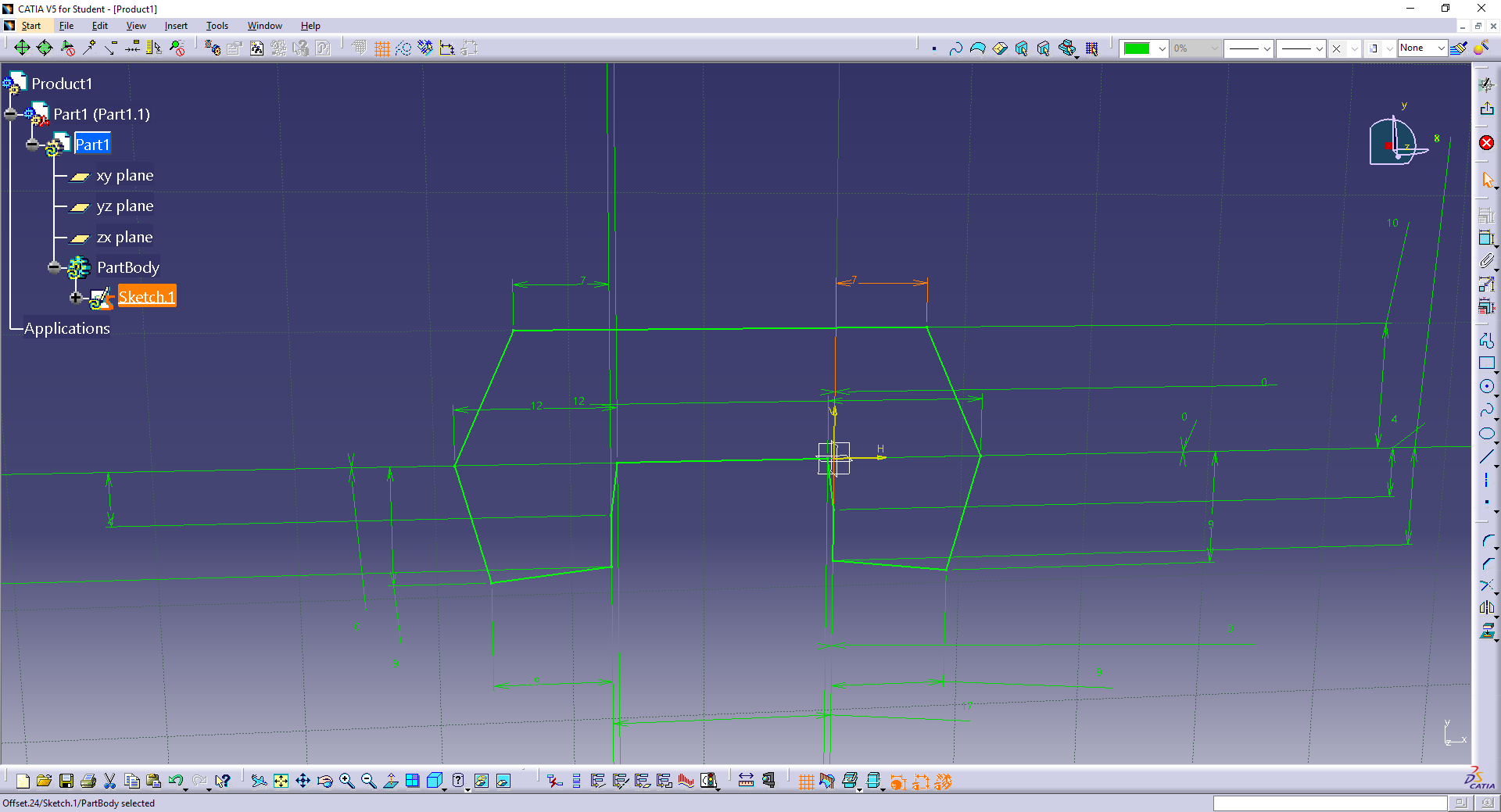Select the Rectangle sketch tool
The height and width of the screenshot is (812, 1501).
point(1486,363)
